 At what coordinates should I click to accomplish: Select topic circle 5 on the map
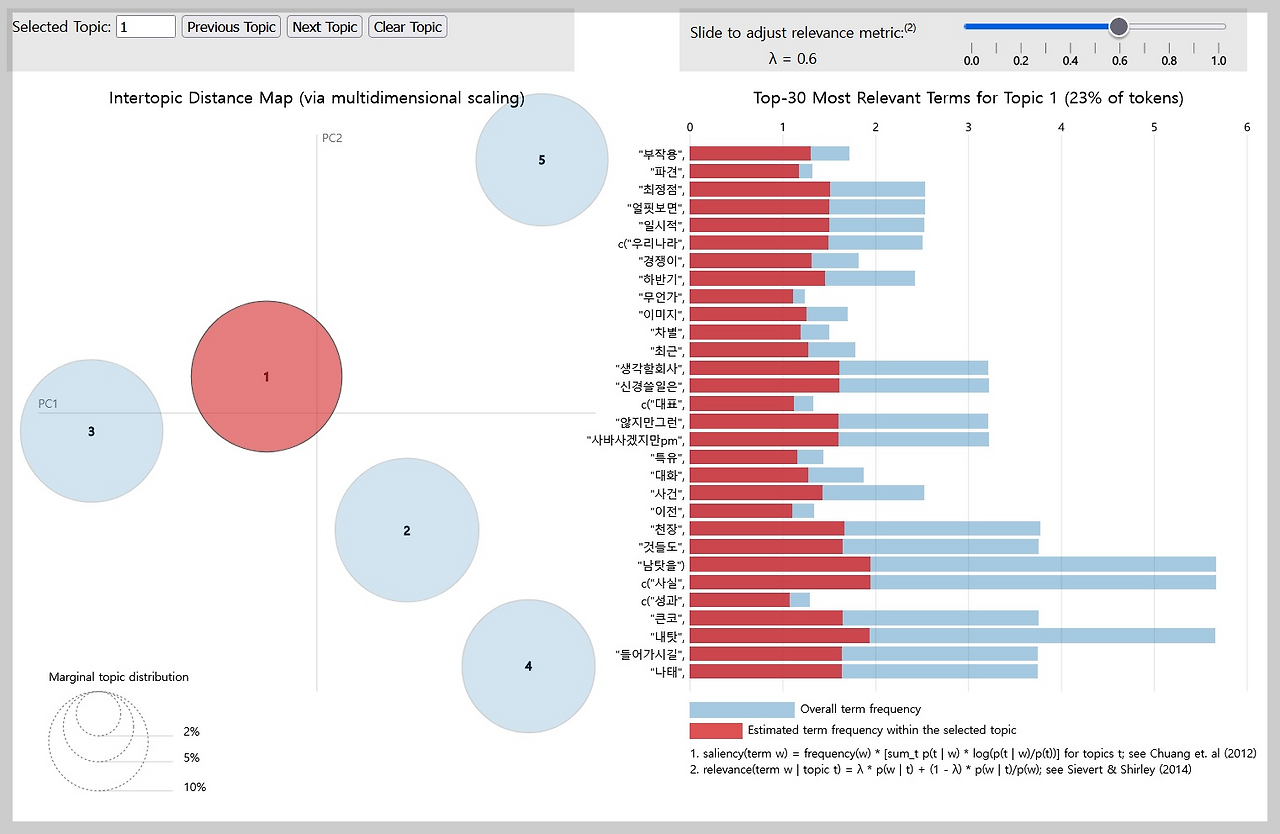coord(542,159)
